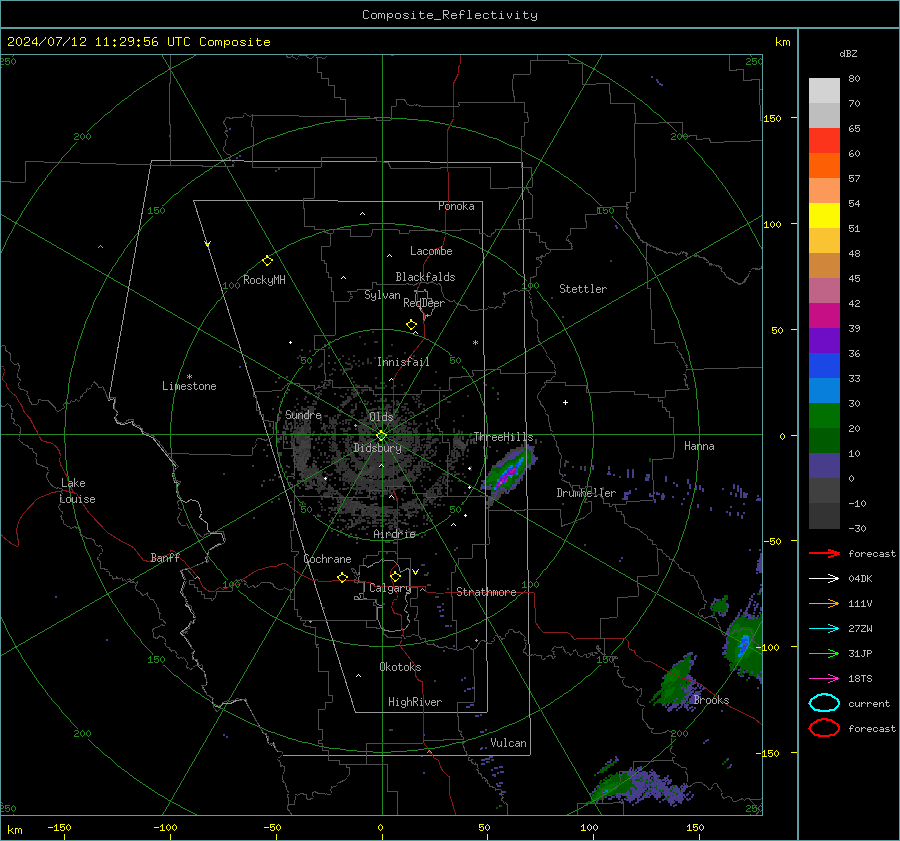Click the HighRiver label
The width and height of the screenshot is (900, 841).
[x=415, y=702]
